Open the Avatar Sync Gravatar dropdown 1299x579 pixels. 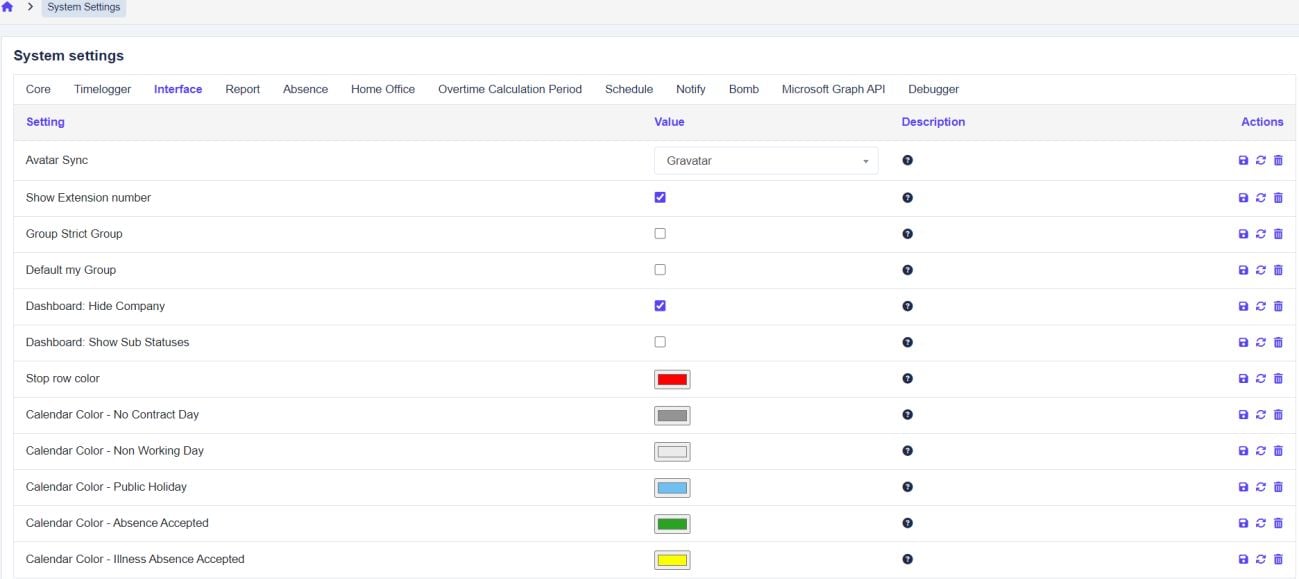pos(765,161)
